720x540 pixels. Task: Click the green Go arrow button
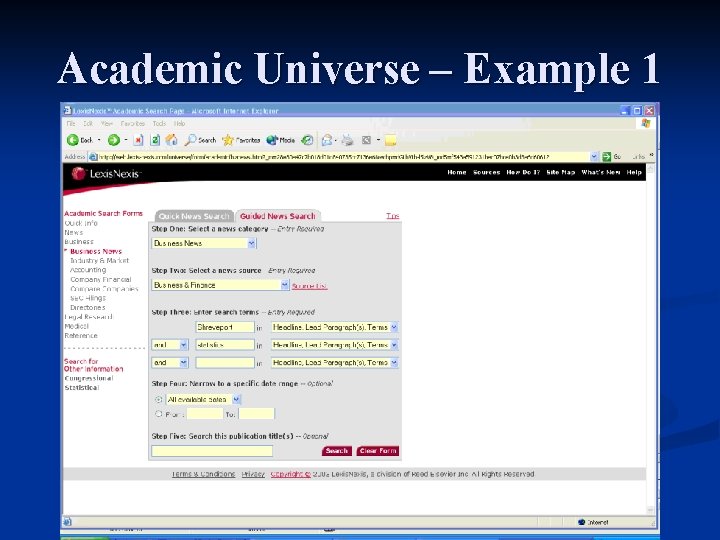coord(607,157)
